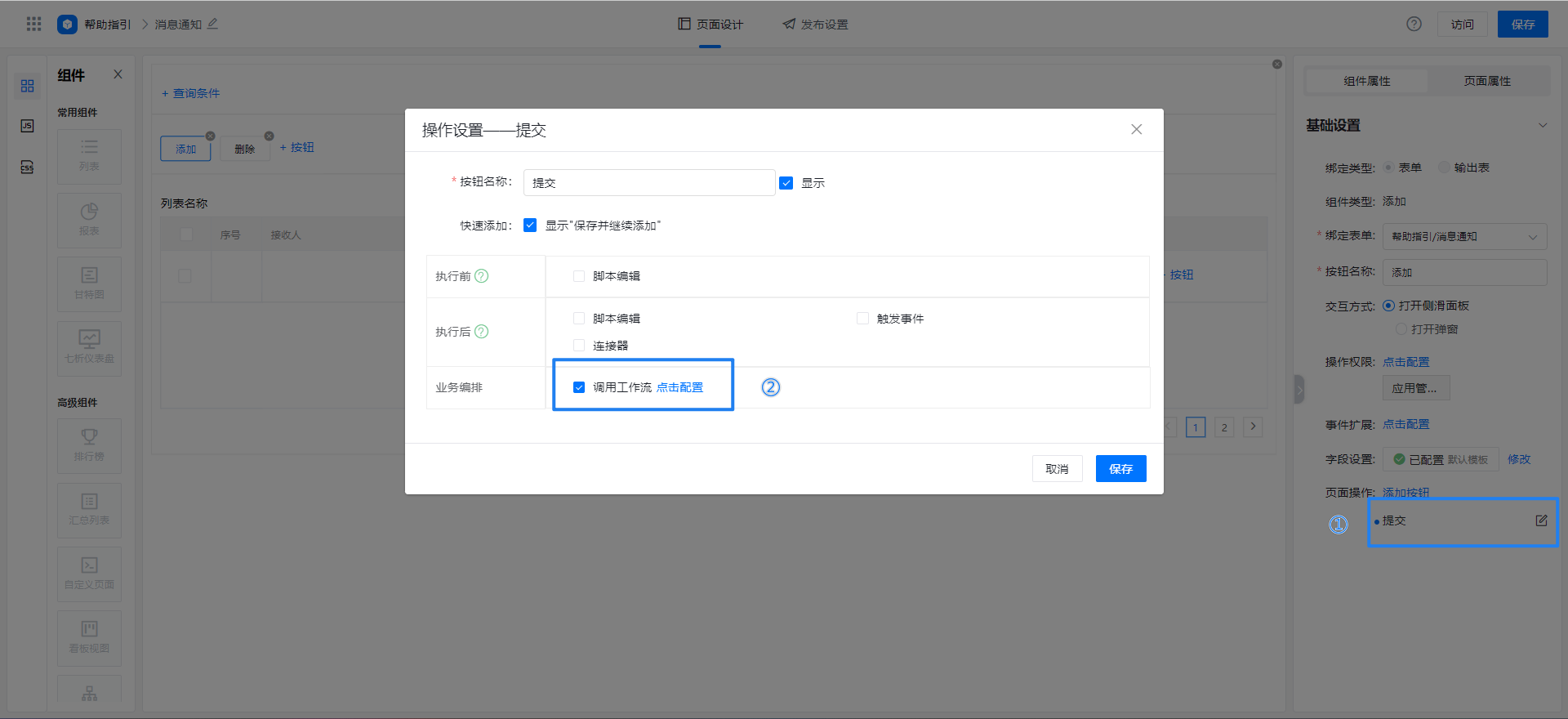Screen dimensions: 1568x719
Task: Check the 触发事件 option
Action: [x=862, y=319]
